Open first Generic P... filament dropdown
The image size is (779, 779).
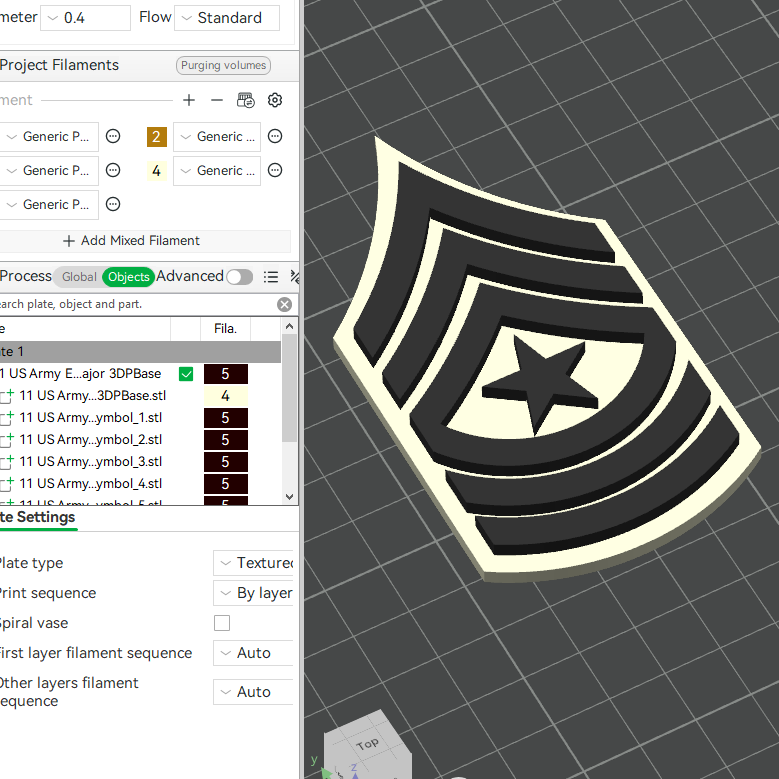49,137
